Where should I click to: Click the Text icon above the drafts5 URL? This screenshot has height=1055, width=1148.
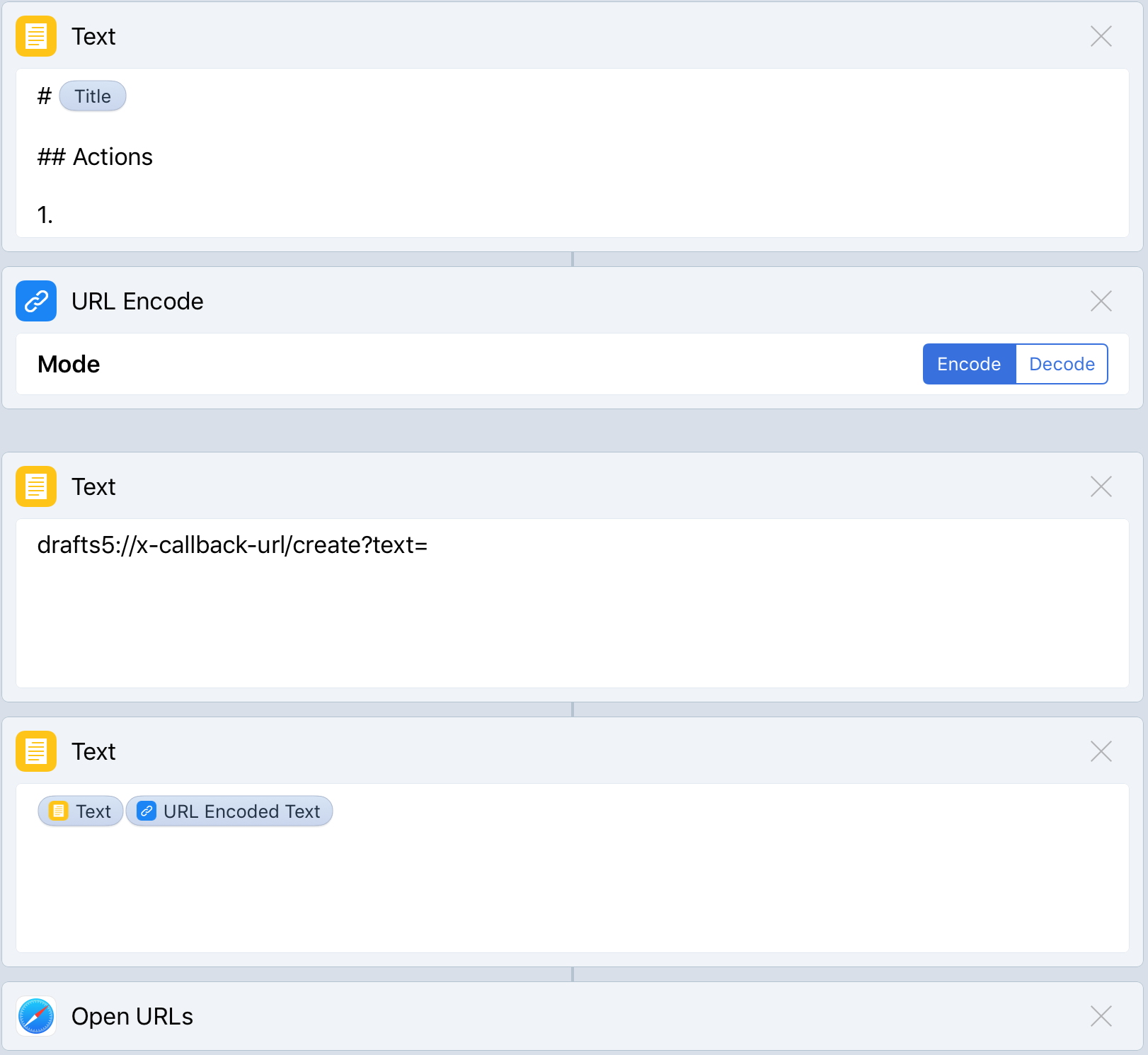click(35, 486)
